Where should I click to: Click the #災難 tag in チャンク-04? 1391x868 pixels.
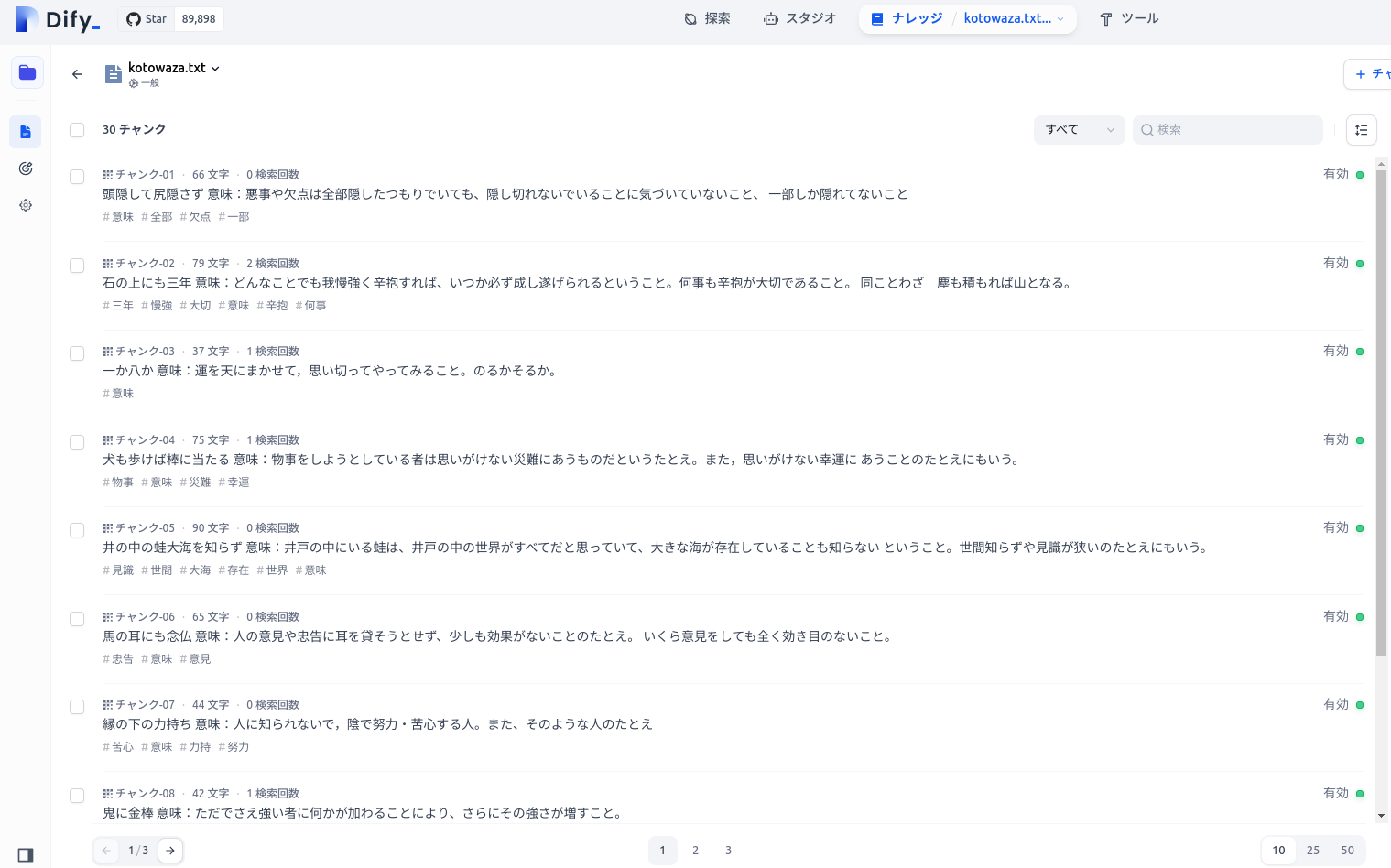click(195, 483)
